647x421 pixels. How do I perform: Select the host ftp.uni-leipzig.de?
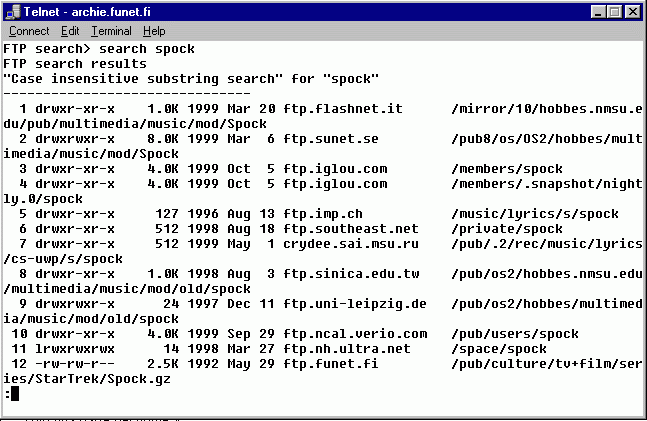coord(354,304)
